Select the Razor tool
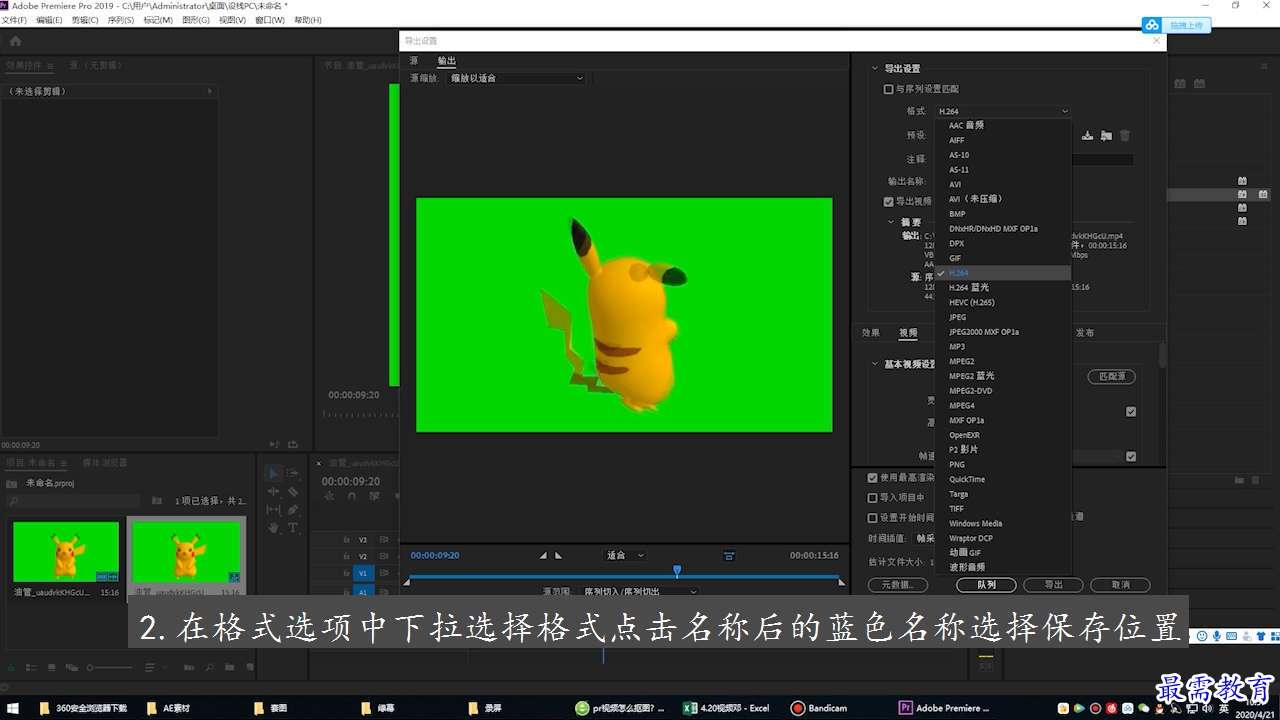This screenshot has height=720, width=1280. [x=293, y=491]
